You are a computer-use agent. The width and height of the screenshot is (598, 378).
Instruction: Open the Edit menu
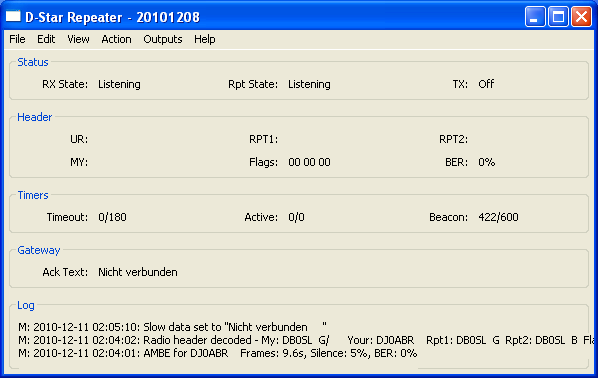(46, 39)
